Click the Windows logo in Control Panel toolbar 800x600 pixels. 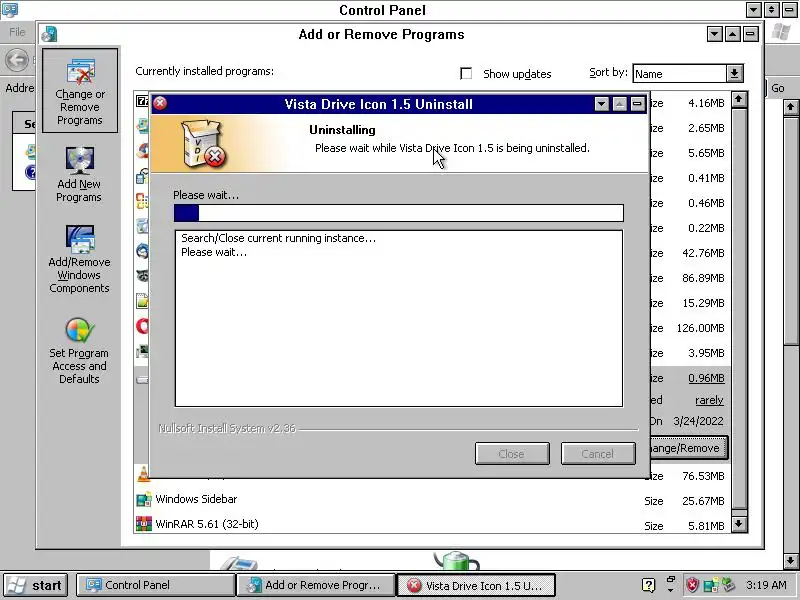(781, 32)
